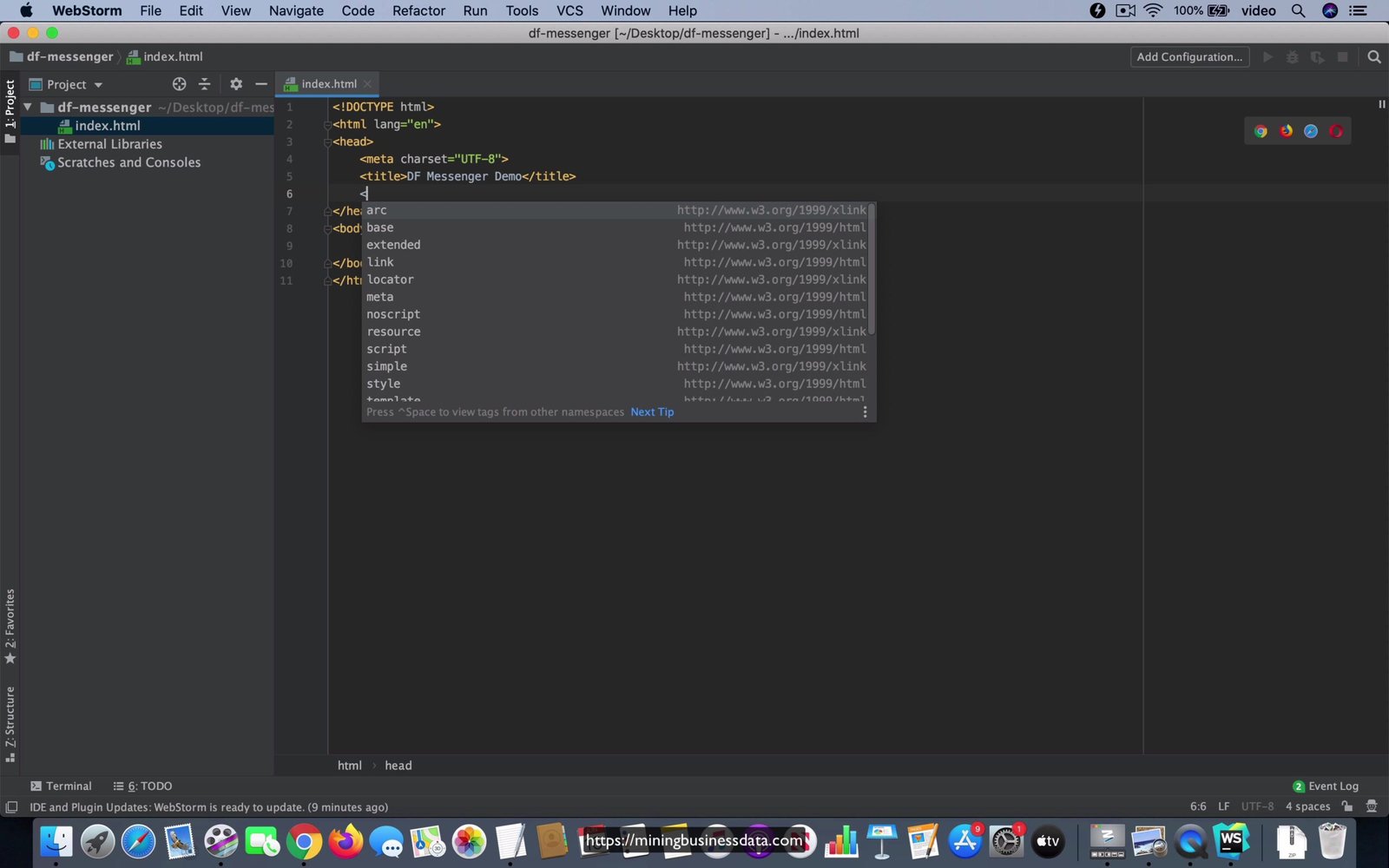Click the tool window quick access icon
This screenshot has width=1389, height=868.
pos(11,807)
